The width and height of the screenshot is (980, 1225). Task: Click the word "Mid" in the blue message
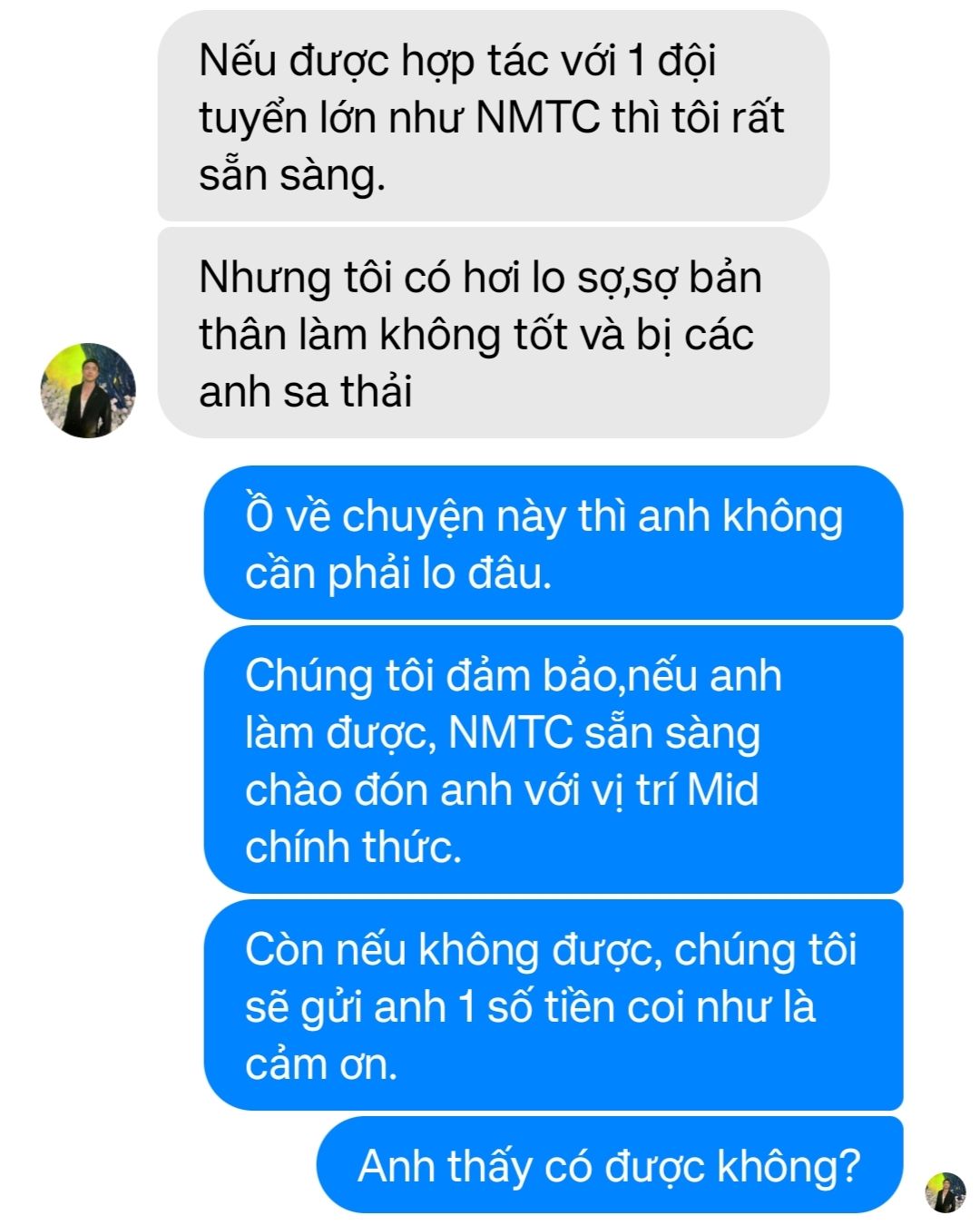click(x=722, y=789)
